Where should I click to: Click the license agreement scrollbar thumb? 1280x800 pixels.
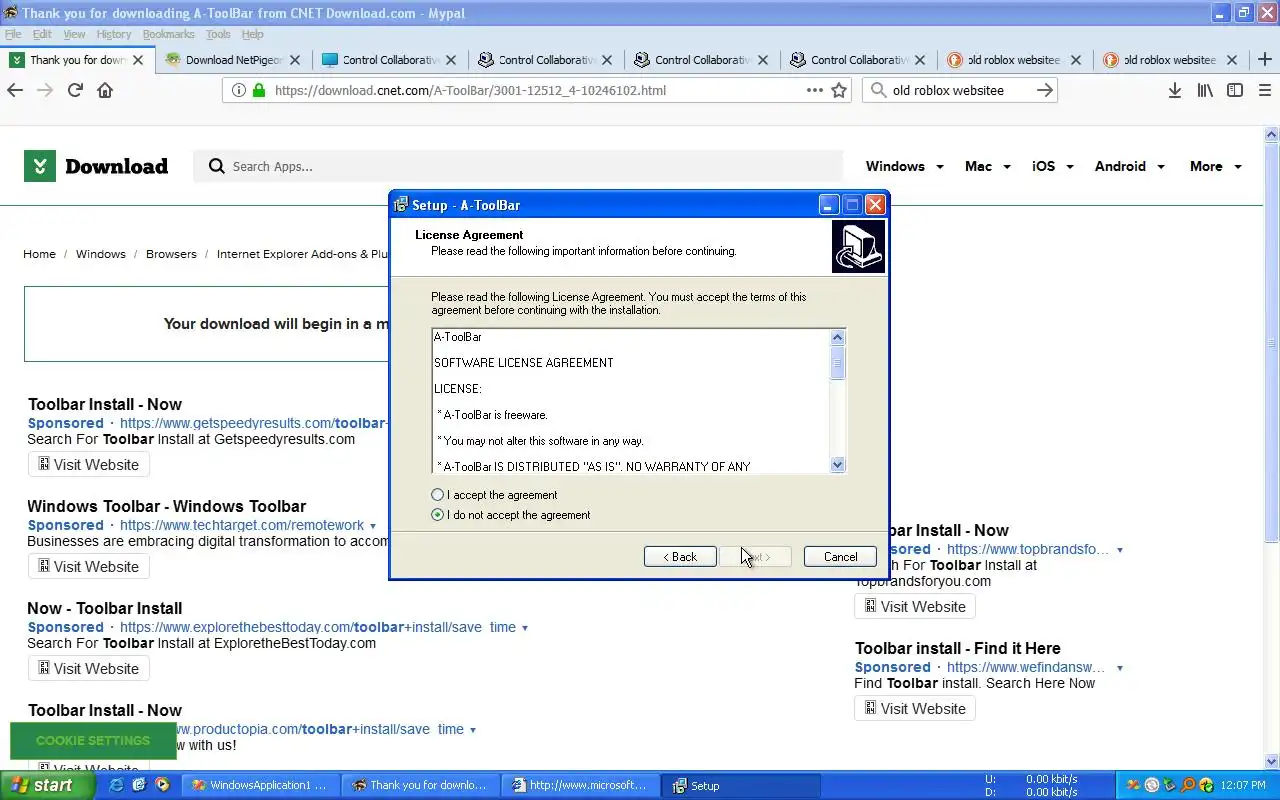point(838,362)
